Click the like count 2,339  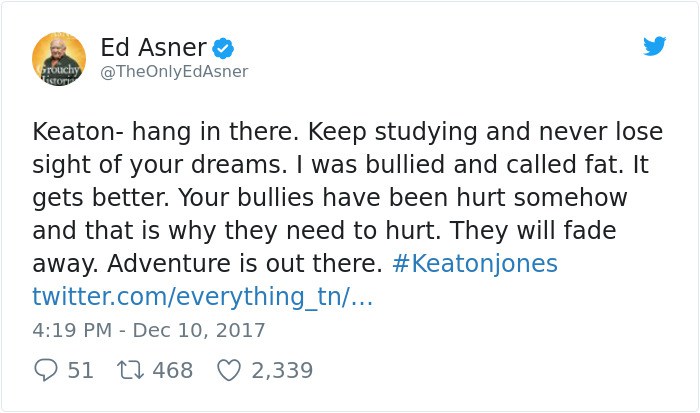point(282,370)
